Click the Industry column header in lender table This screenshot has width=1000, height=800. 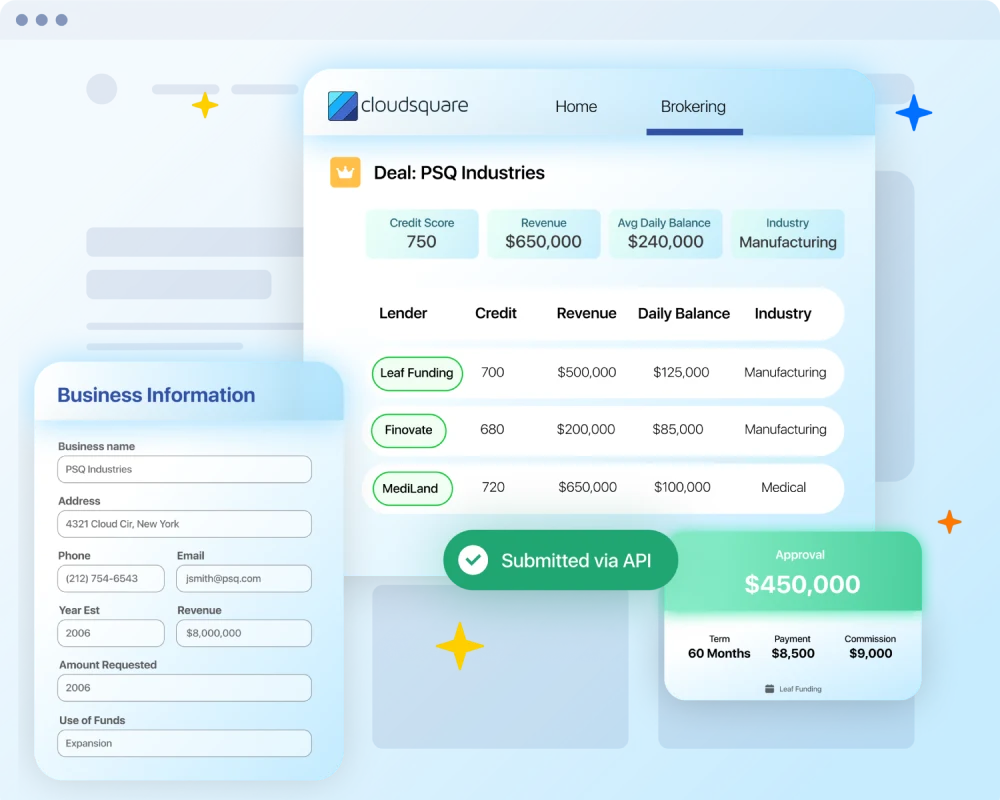click(x=783, y=314)
